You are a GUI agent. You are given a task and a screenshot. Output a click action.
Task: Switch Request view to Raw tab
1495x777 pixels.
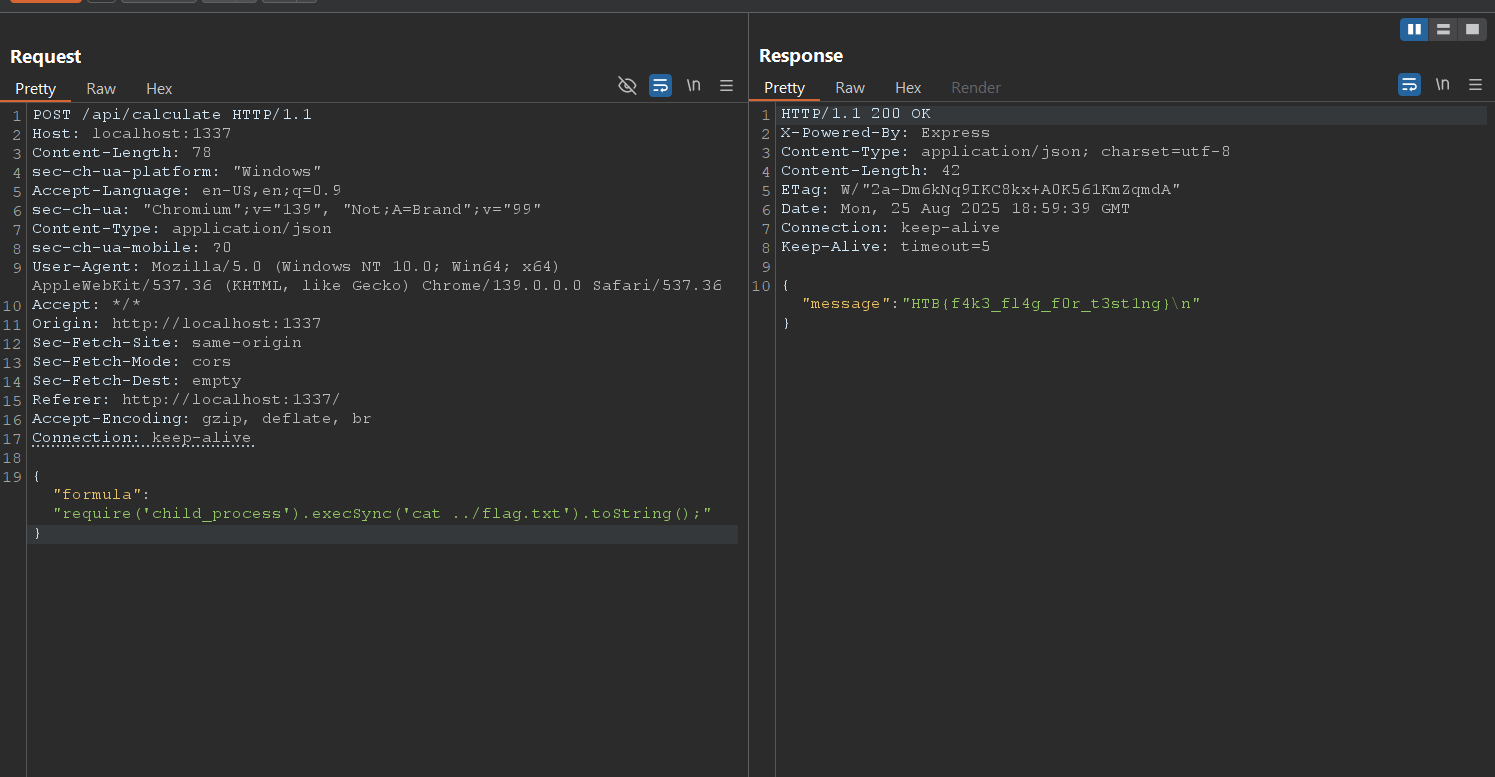tap(101, 89)
